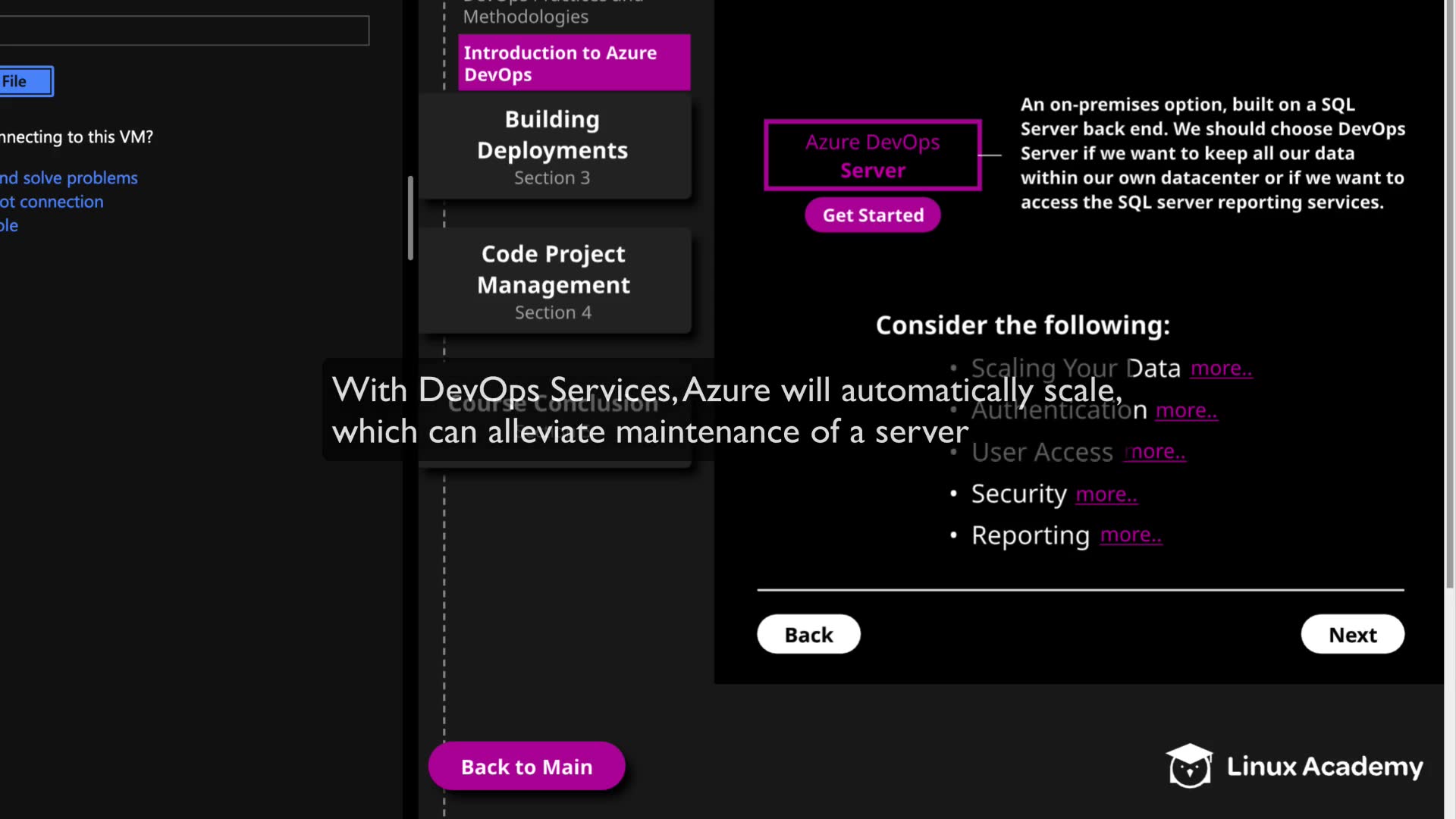Select the Azure DevOps Server box
The image size is (1456, 819).
tap(872, 155)
